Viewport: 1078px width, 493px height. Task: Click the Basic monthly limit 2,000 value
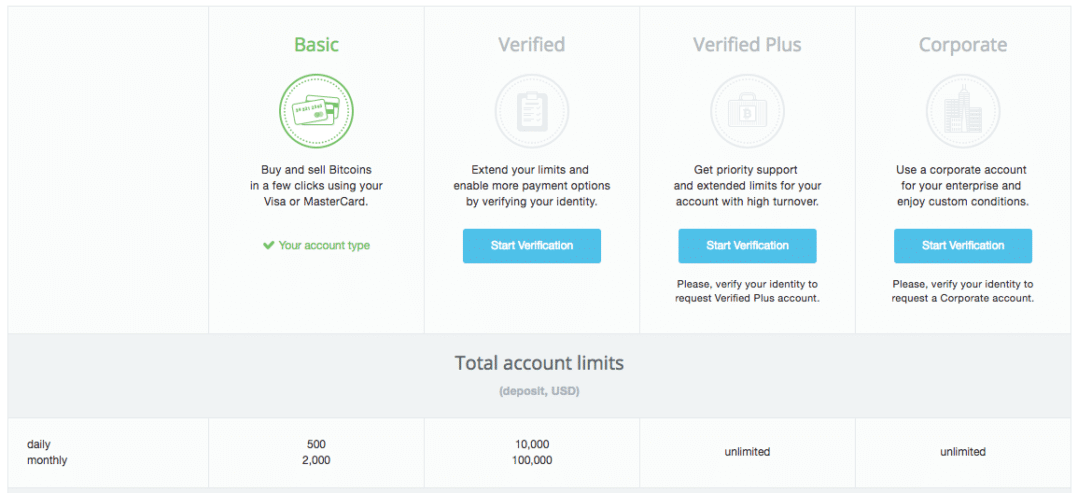pos(316,460)
